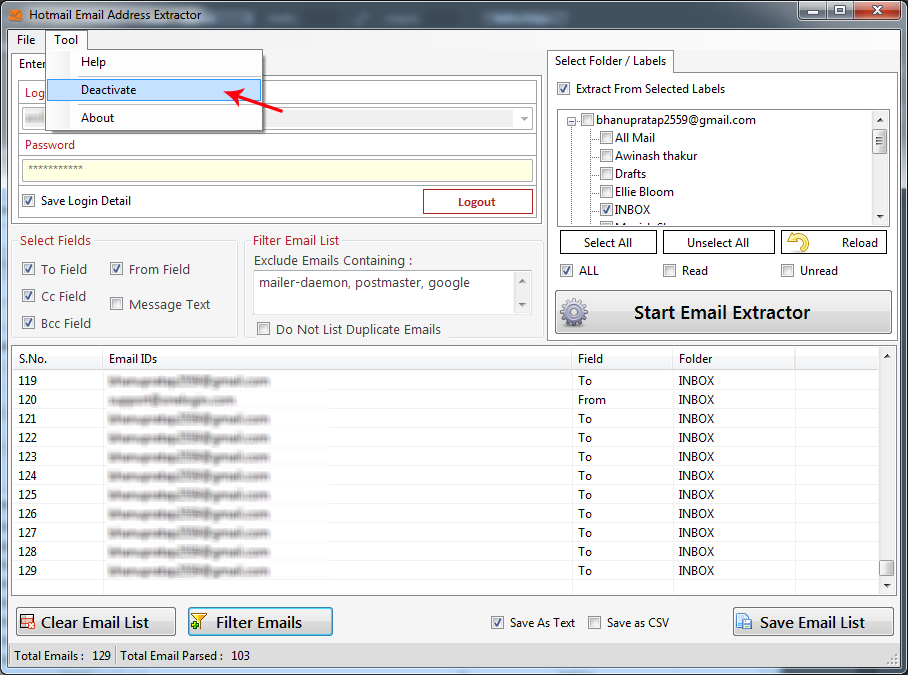
Task: Uncheck the Bcc Field checkbox
Action: pyautogui.click(x=28, y=323)
